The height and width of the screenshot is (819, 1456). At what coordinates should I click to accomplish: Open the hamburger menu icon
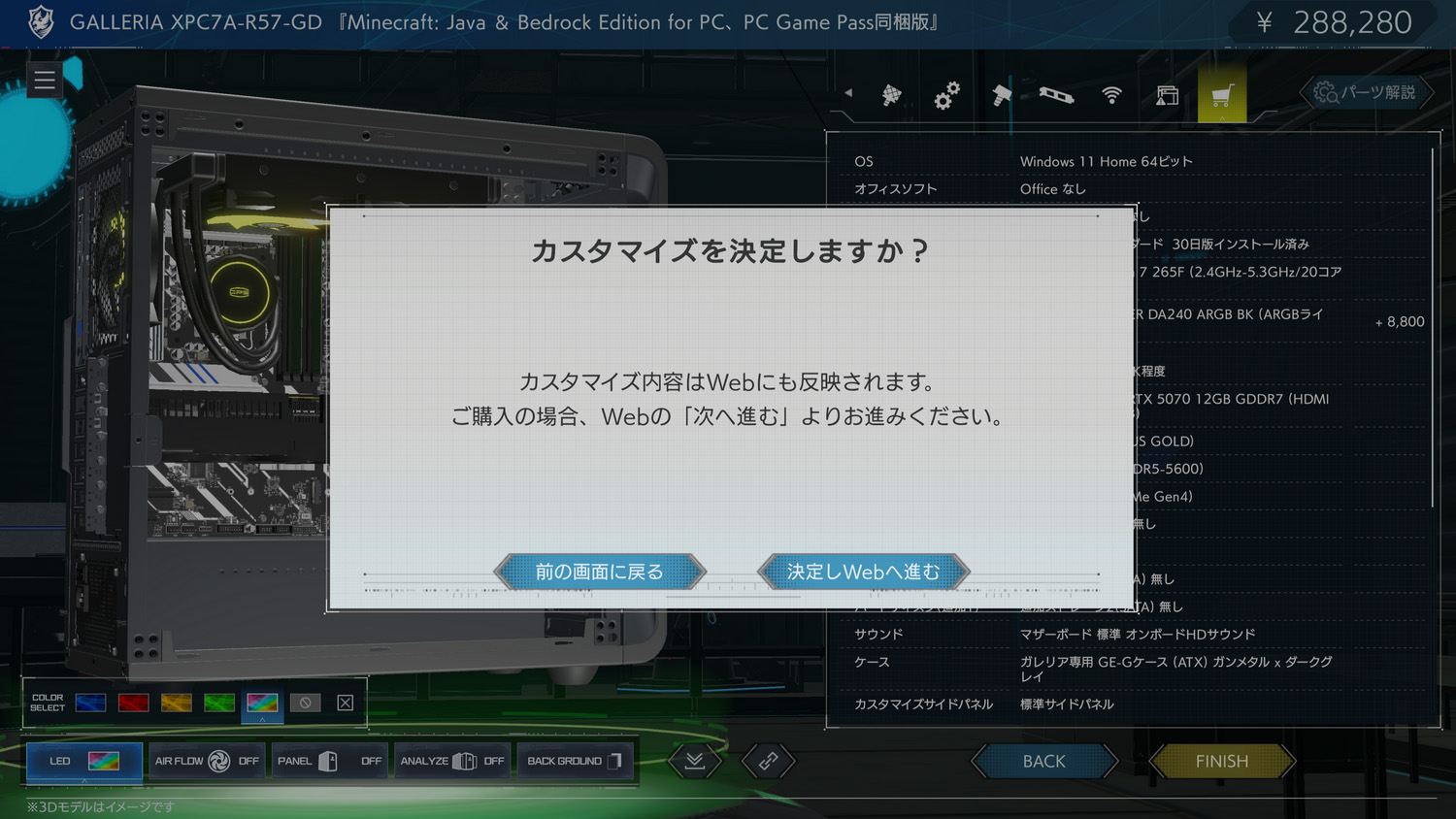click(x=45, y=81)
